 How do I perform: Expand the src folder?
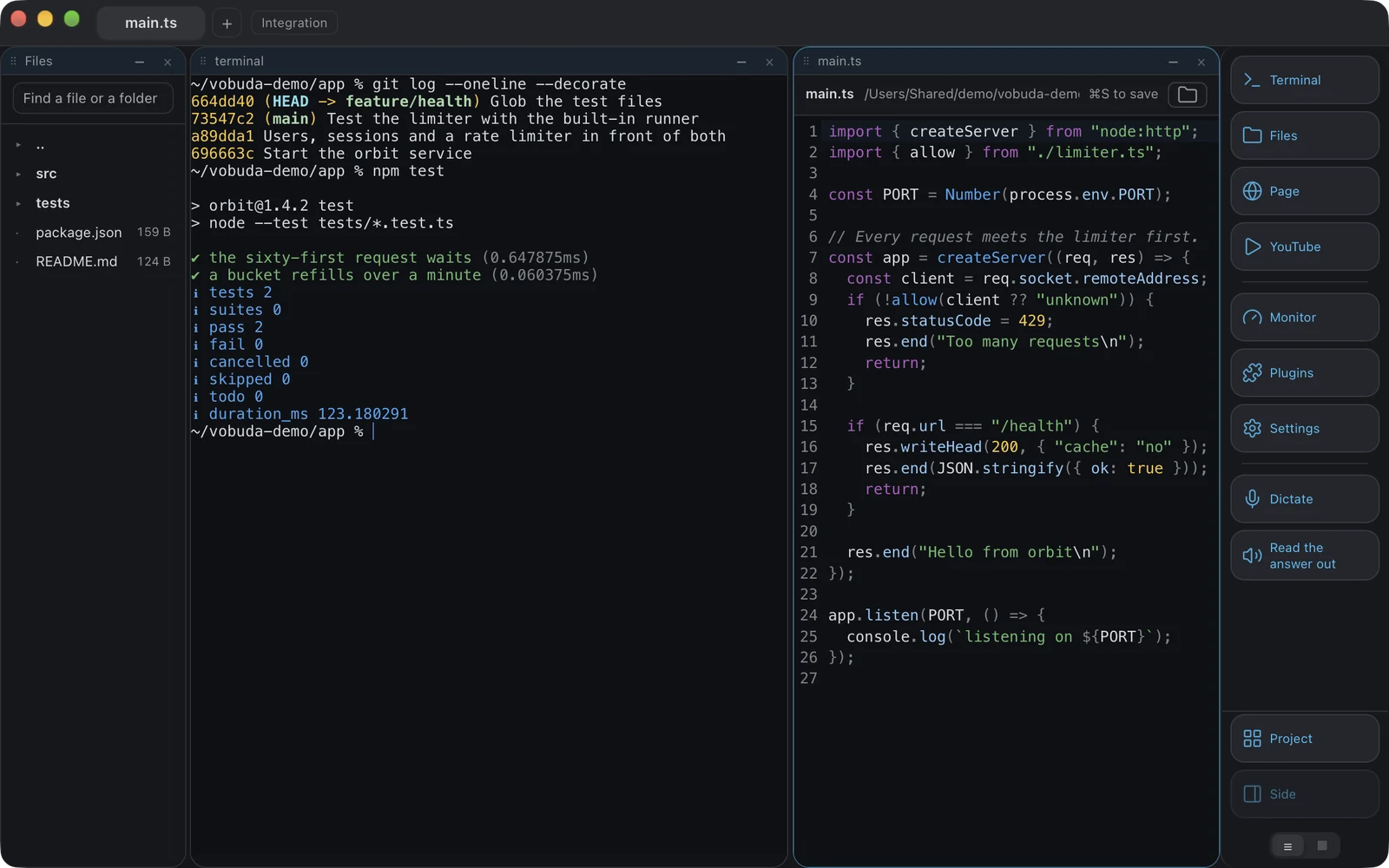93,174
